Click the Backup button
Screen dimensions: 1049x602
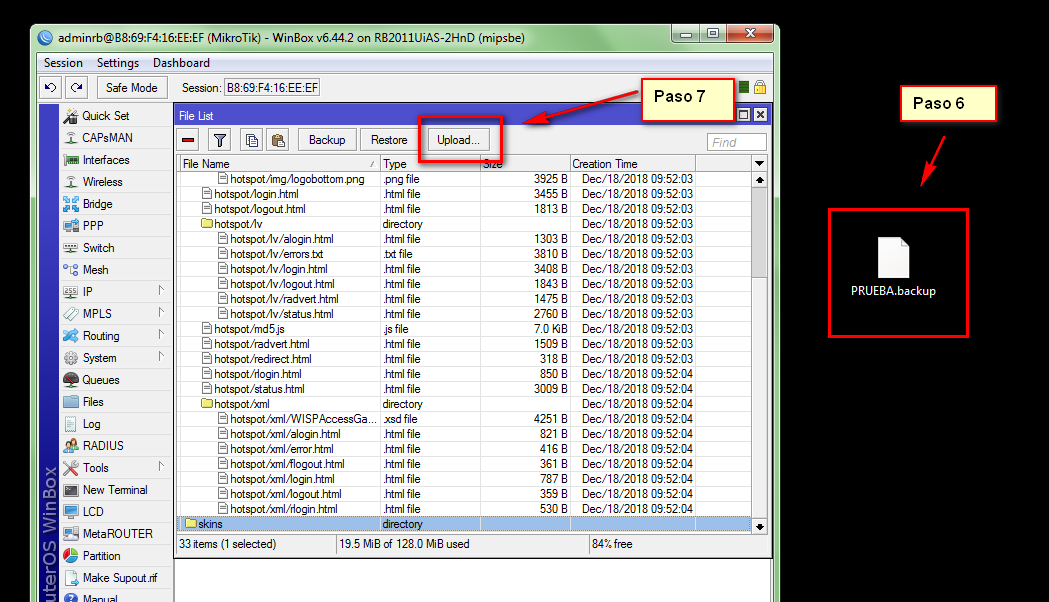(x=327, y=140)
